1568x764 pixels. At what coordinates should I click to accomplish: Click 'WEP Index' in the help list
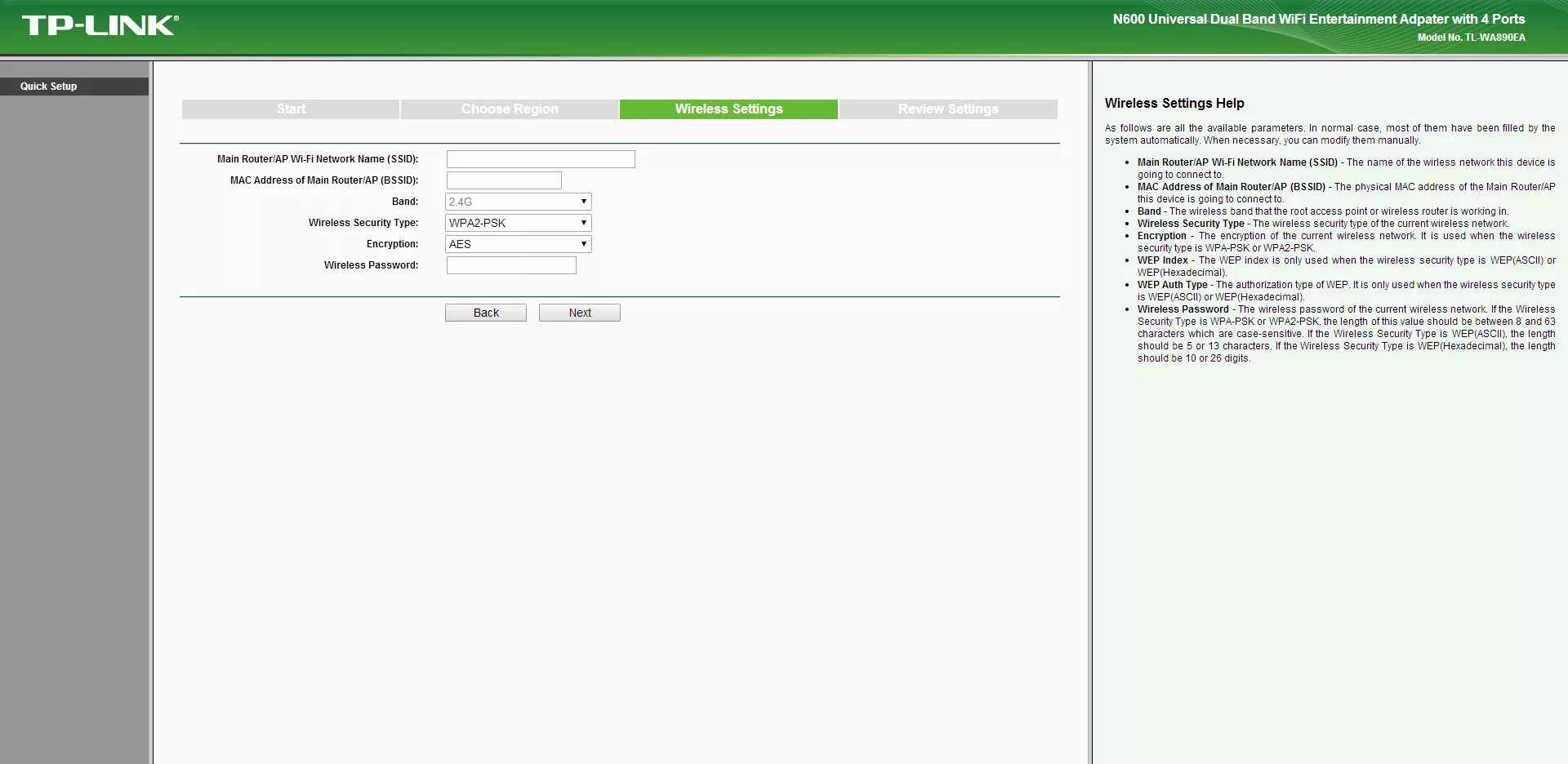1163,260
